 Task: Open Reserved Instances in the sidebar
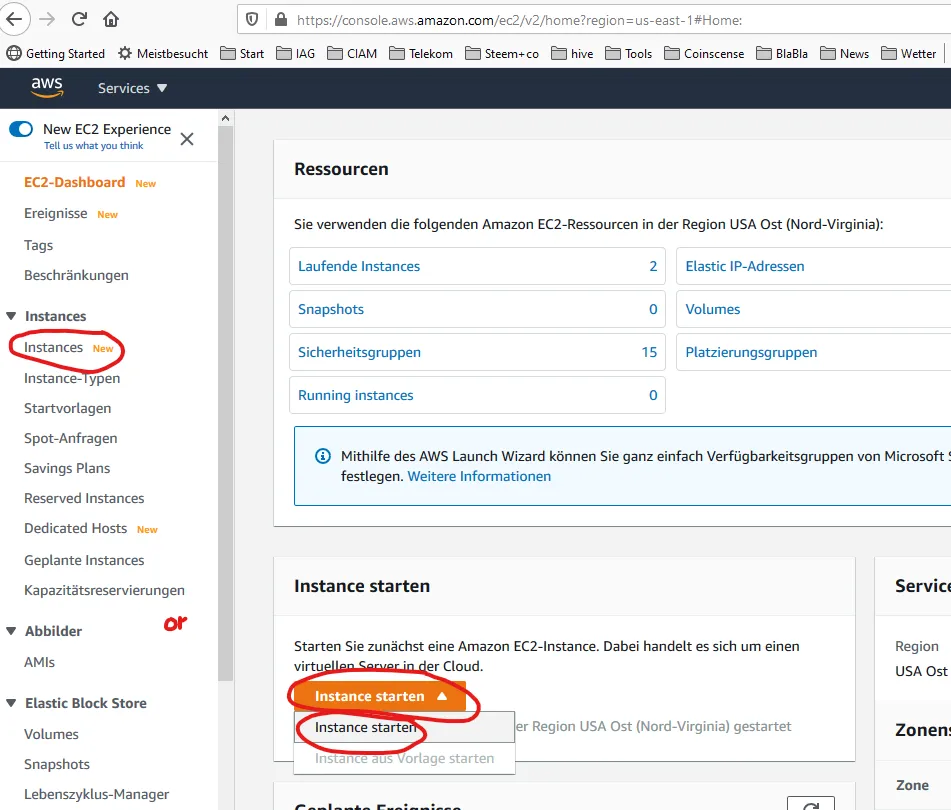point(84,498)
